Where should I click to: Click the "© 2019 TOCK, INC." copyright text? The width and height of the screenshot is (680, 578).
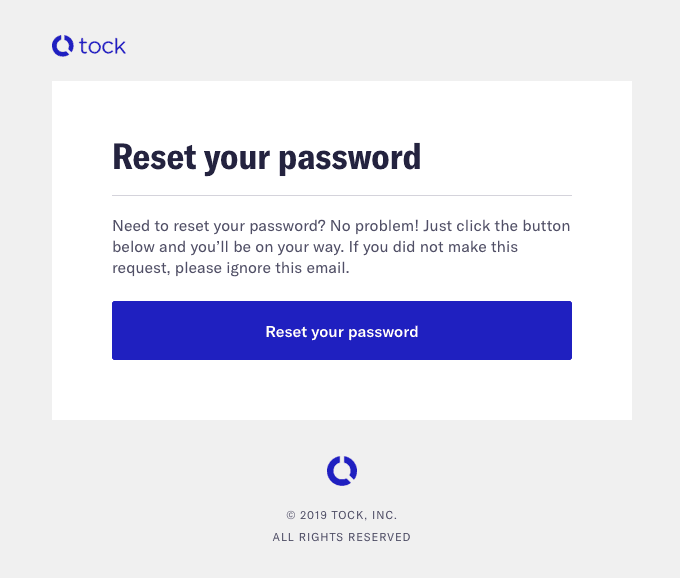[x=341, y=515]
